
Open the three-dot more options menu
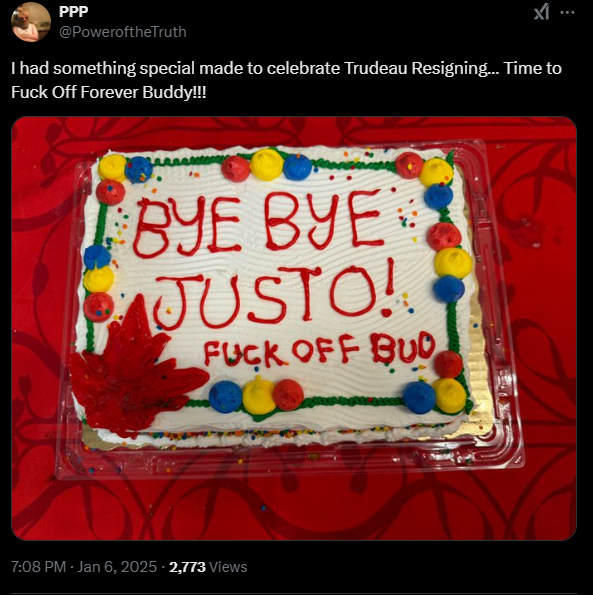(x=568, y=12)
